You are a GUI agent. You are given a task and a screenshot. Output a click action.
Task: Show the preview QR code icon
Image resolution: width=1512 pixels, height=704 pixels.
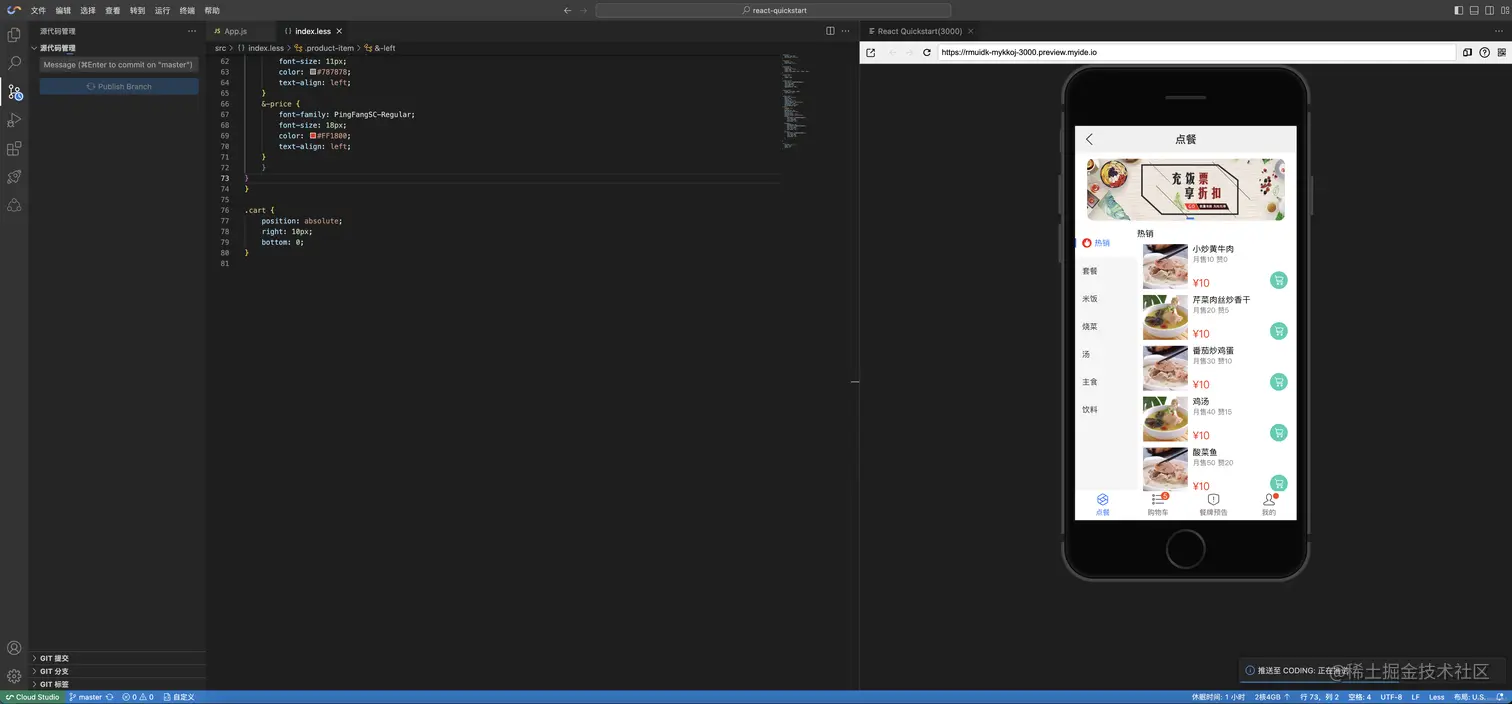pos(1501,52)
